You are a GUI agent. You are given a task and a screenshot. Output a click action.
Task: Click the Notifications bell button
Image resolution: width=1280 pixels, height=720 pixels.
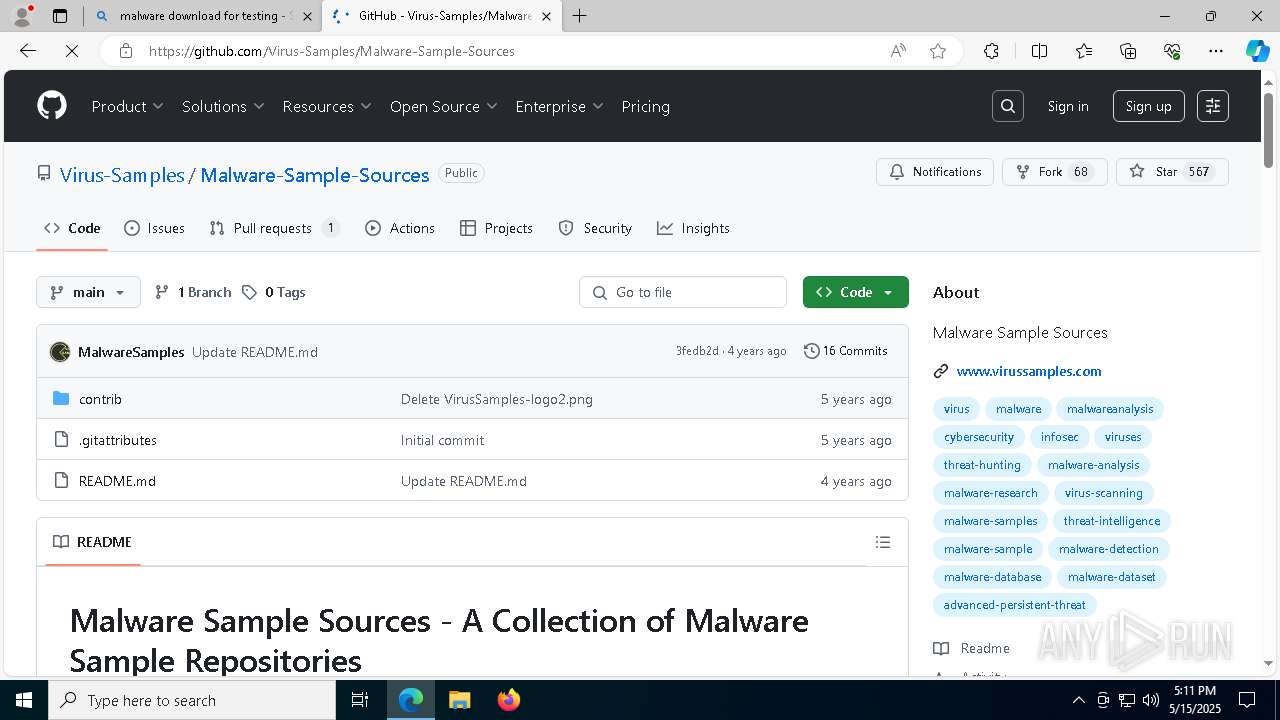(x=935, y=172)
